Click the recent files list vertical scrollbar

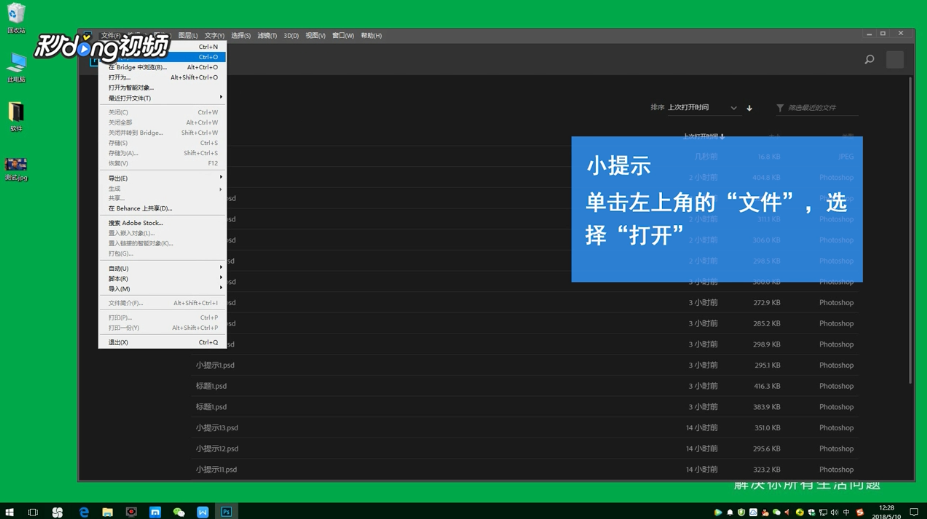[910, 231]
